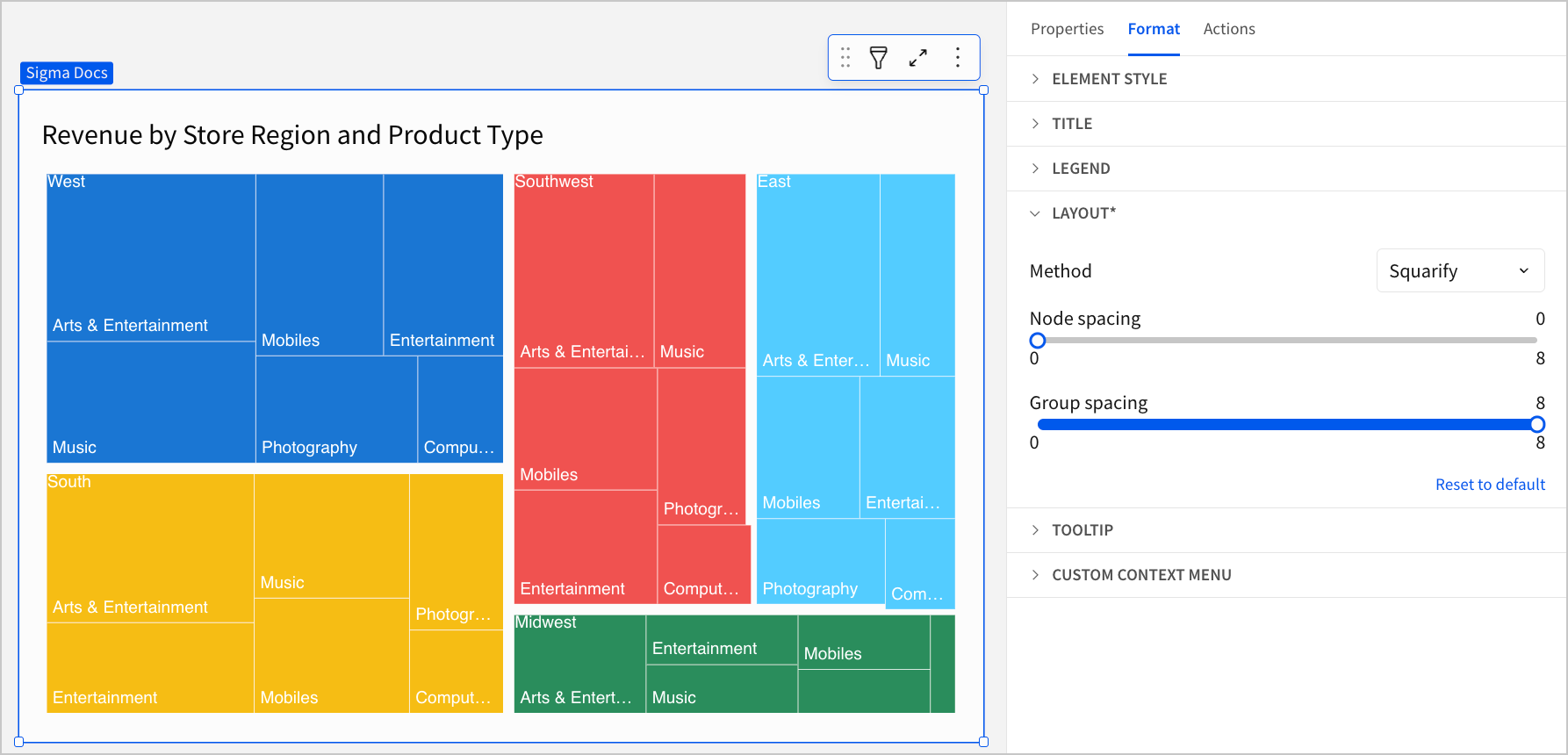Select the South Music tile
The width and height of the screenshot is (1568, 755).
pos(332,536)
